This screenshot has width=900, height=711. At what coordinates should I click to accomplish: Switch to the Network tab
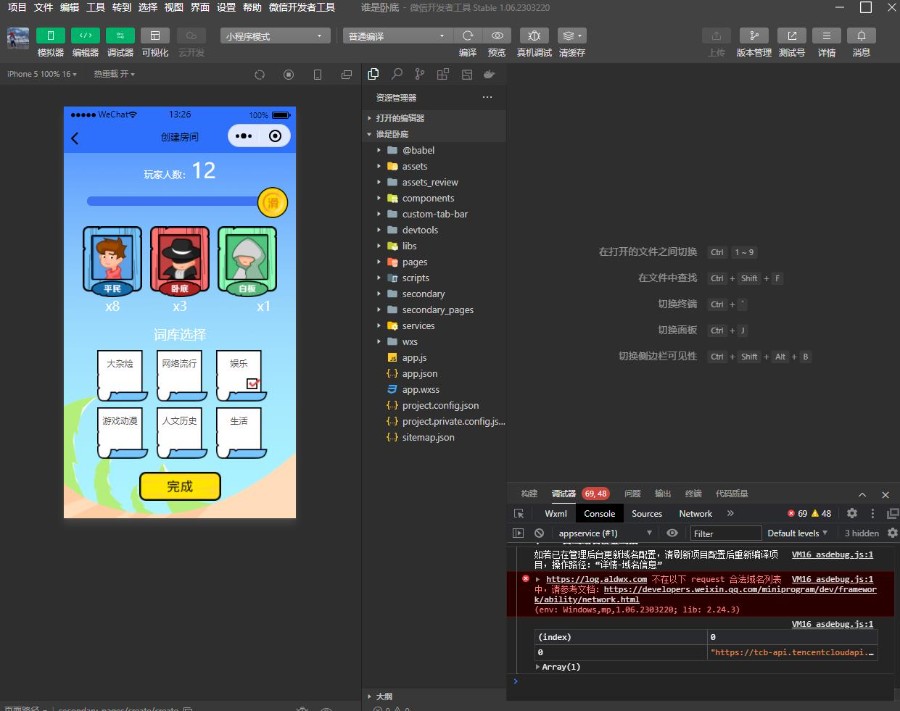click(695, 514)
